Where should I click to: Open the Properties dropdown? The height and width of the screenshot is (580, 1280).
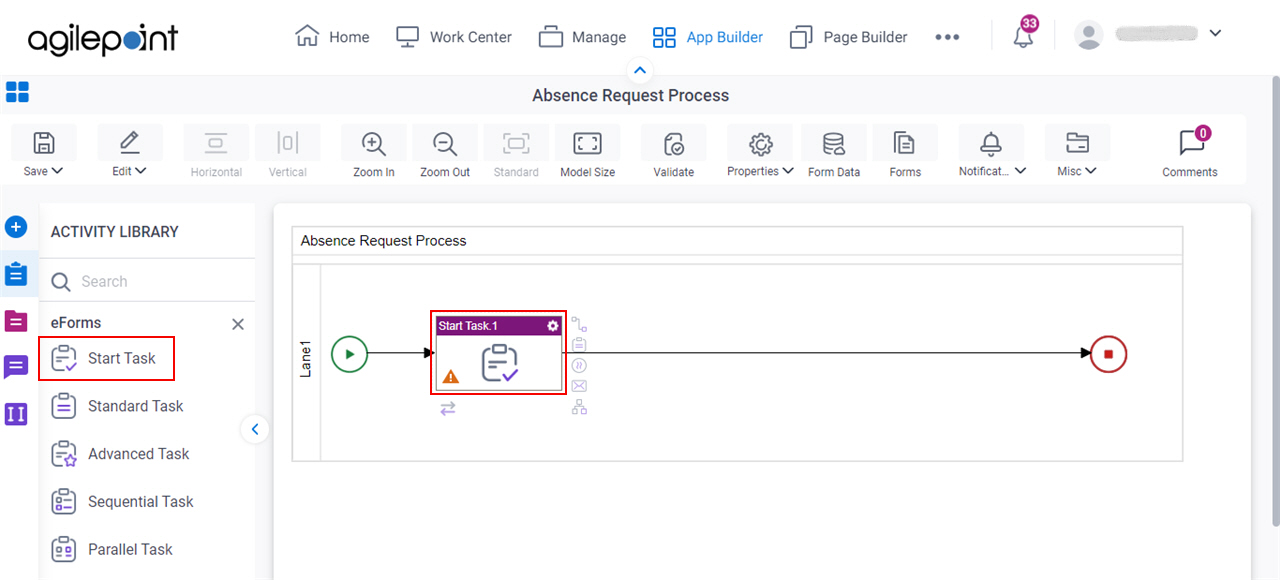[760, 154]
